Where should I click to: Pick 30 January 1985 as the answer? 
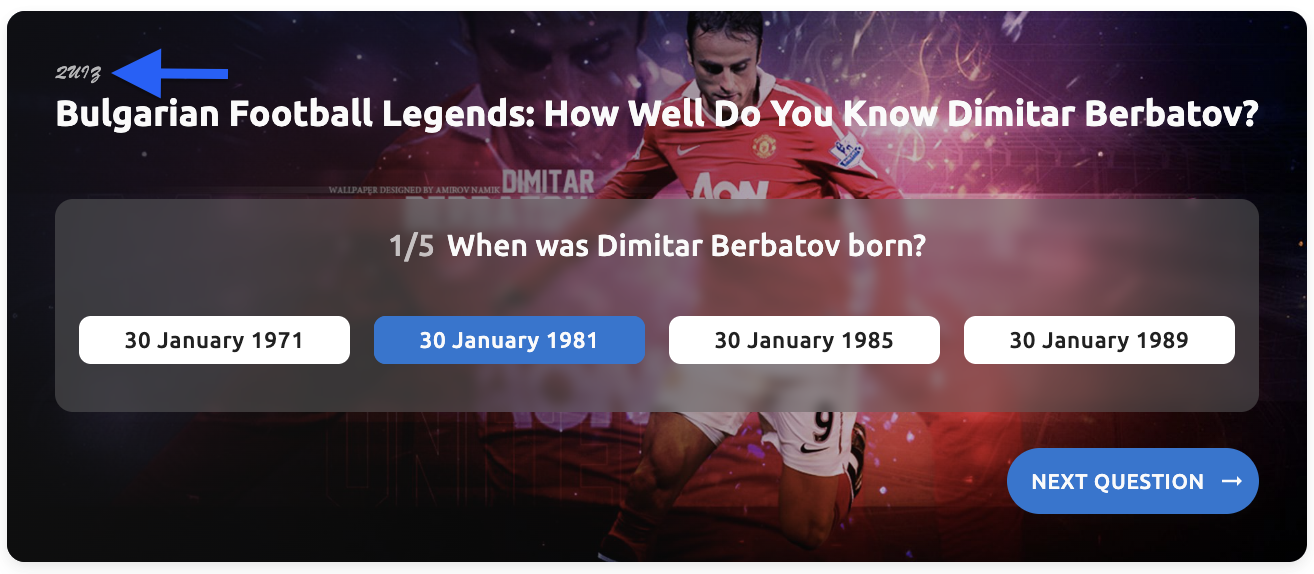pyautogui.click(x=804, y=340)
